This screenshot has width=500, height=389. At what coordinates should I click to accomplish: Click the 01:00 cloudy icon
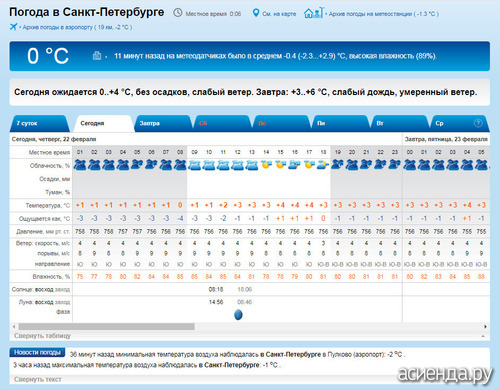(80, 164)
